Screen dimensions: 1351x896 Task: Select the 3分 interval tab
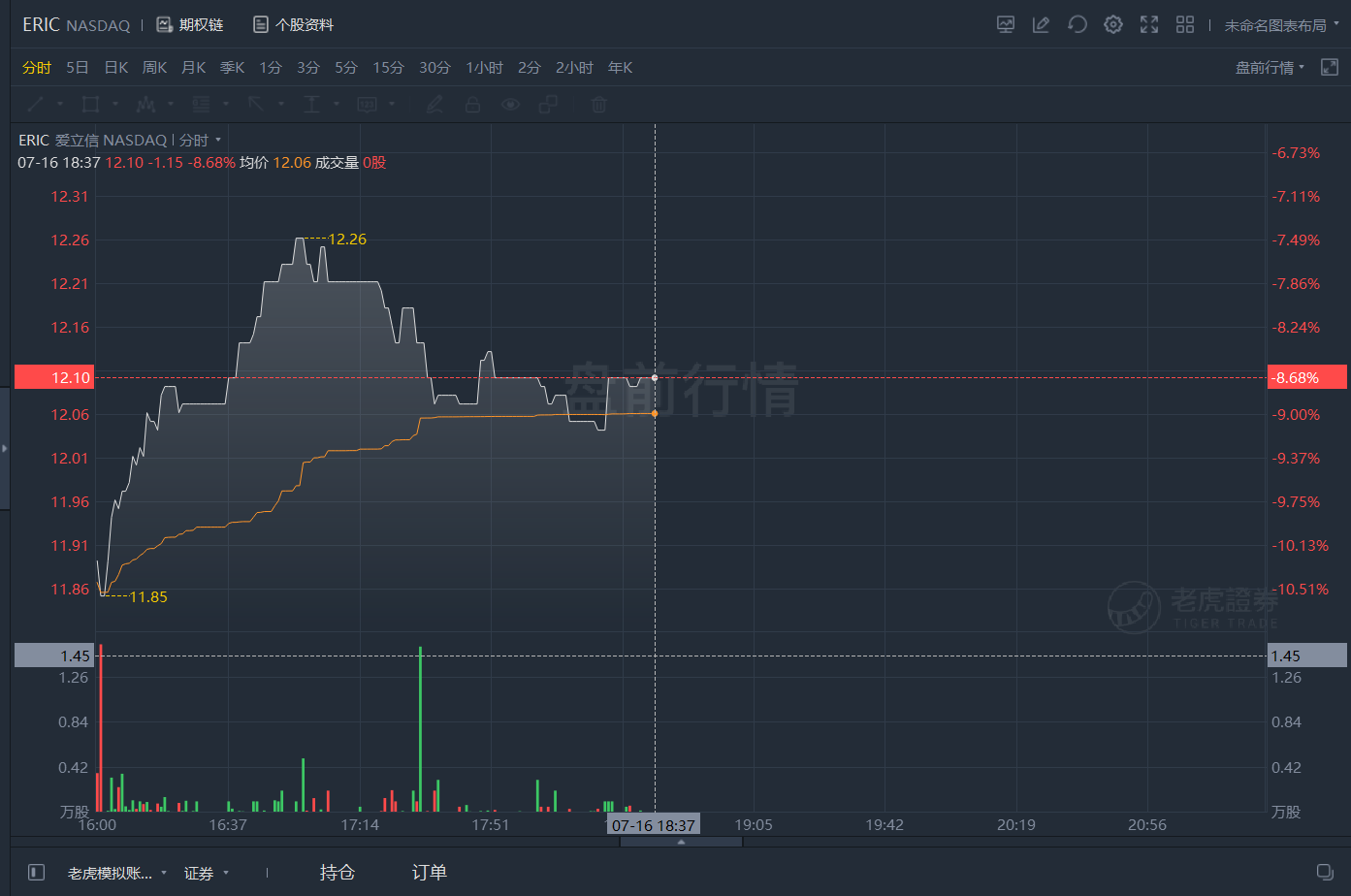pos(308,67)
